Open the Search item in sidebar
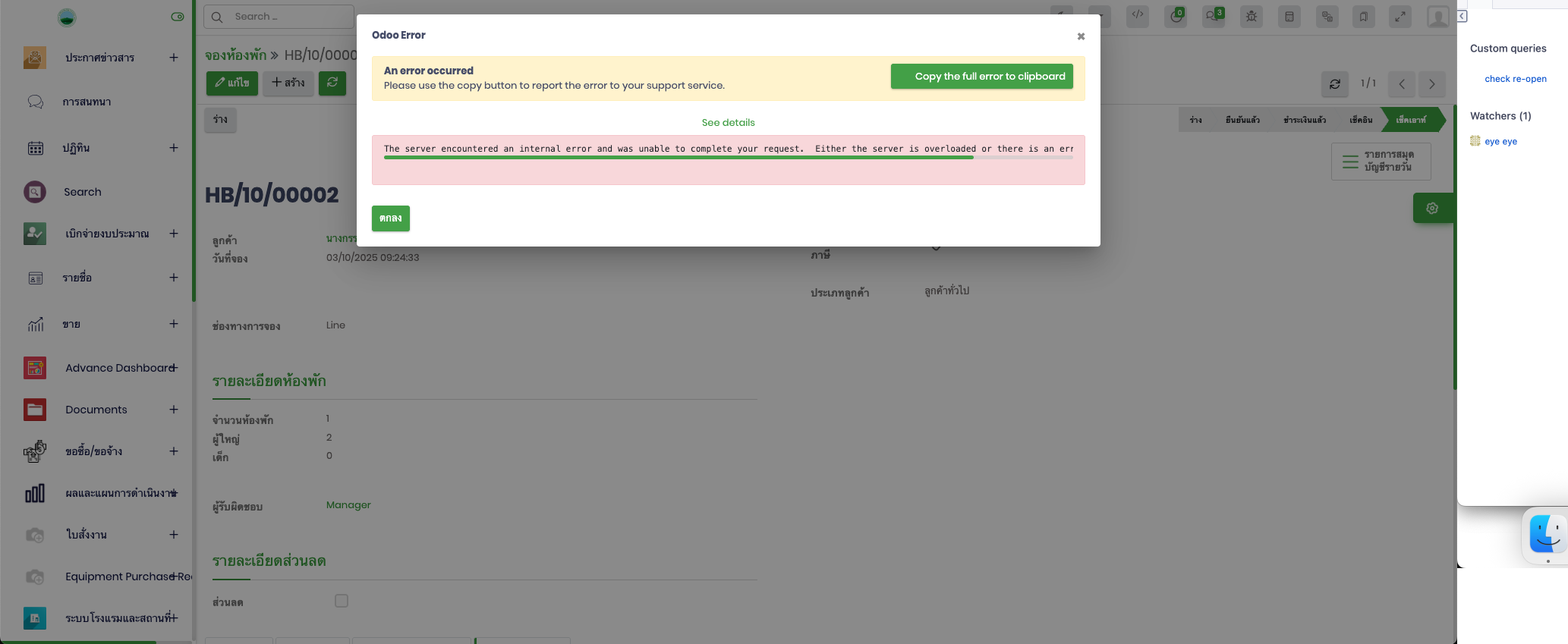Screen dimensions: 1568x644 click(x=82, y=192)
